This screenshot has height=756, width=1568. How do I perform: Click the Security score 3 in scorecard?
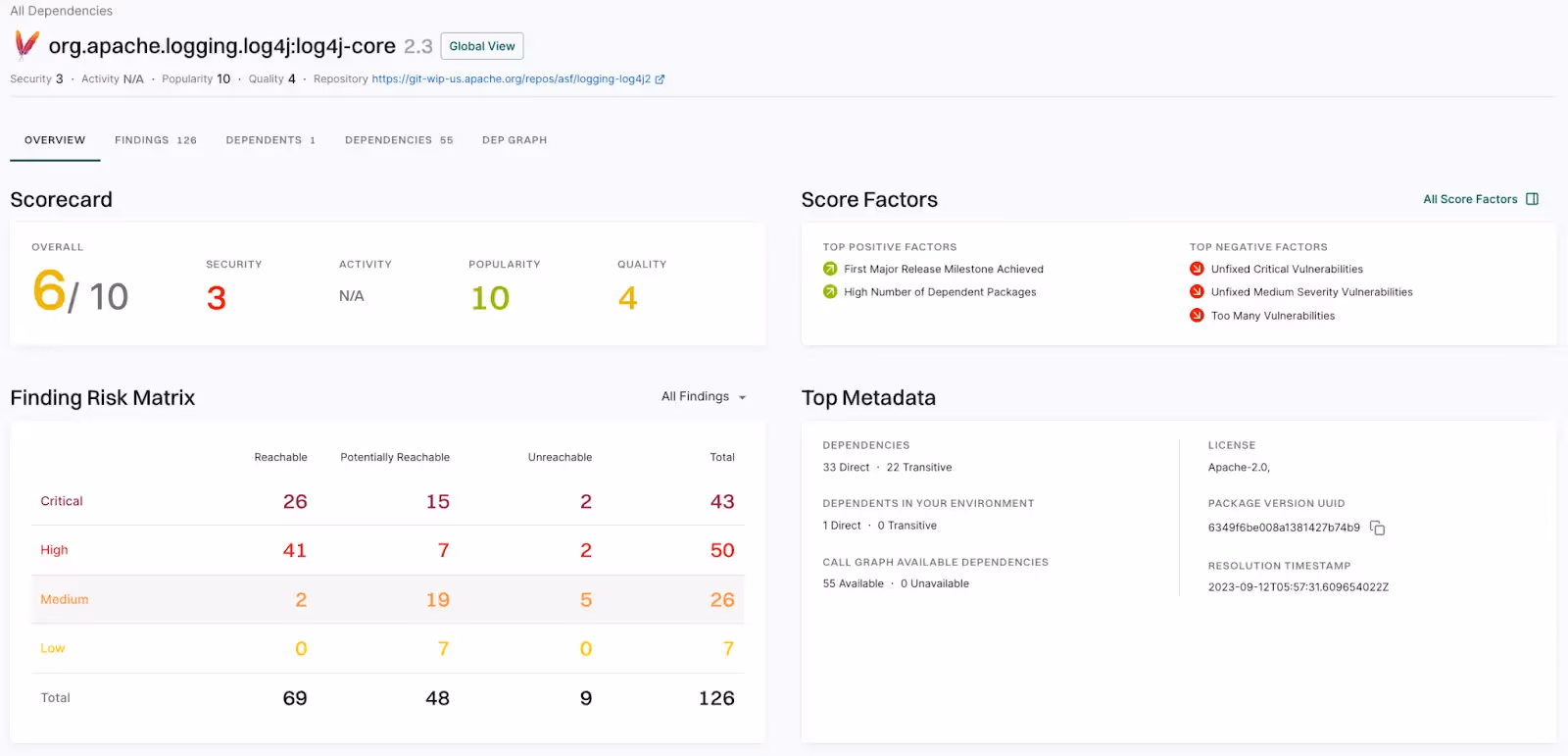[217, 298]
